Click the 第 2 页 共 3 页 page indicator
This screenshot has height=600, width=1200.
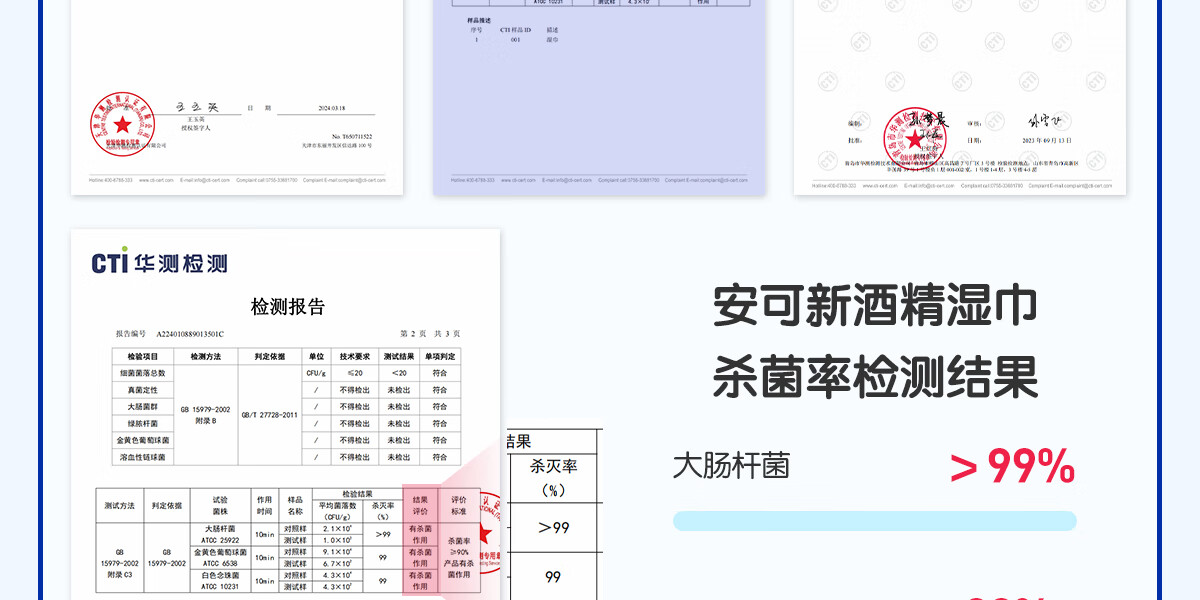point(430,334)
